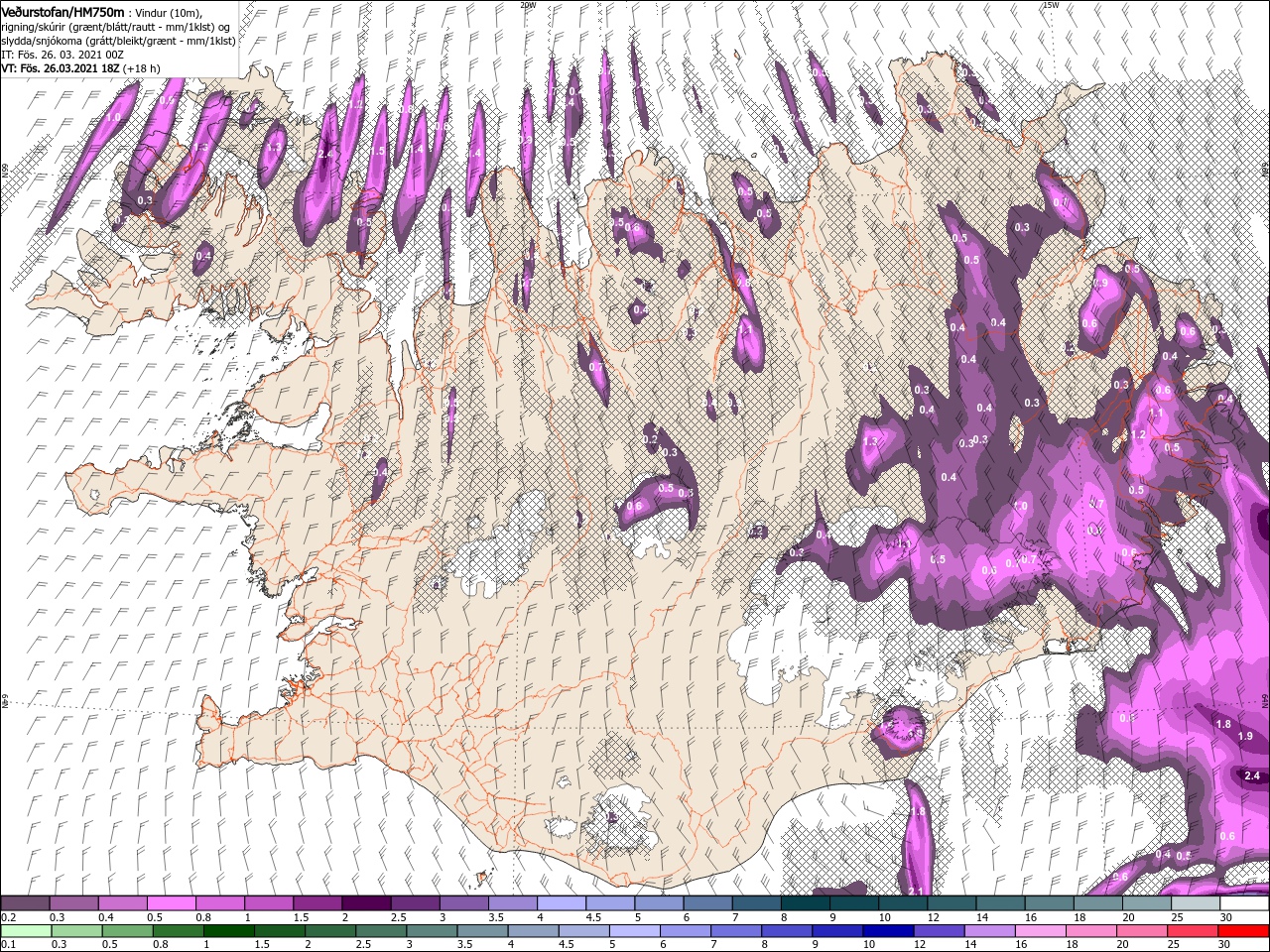1270x952 pixels.
Task: Pick the bright red rain swatch above 30
Action: [x=1243, y=930]
